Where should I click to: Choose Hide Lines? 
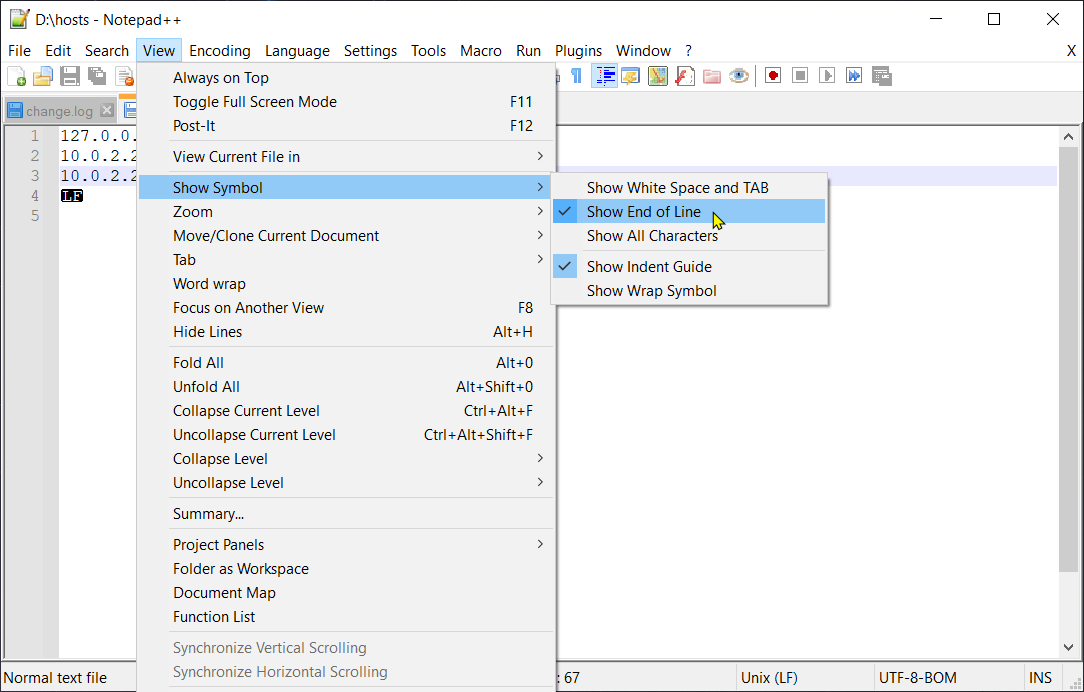pos(346,332)
